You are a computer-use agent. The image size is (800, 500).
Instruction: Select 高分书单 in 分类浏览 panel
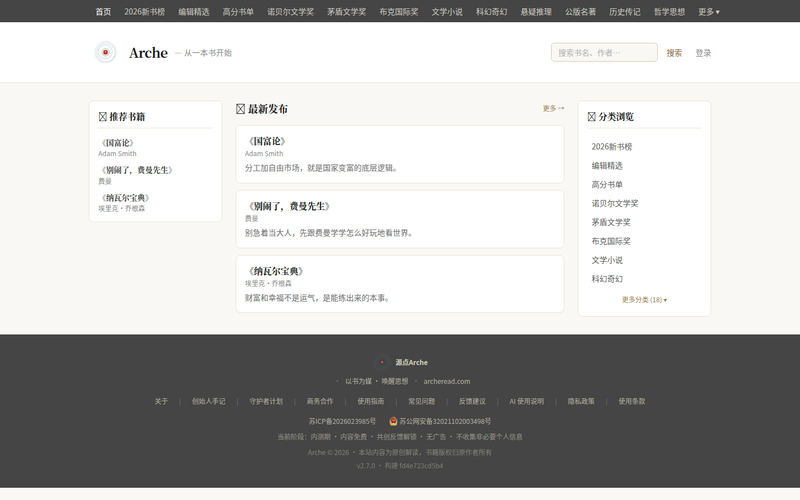tap(607, 184)
